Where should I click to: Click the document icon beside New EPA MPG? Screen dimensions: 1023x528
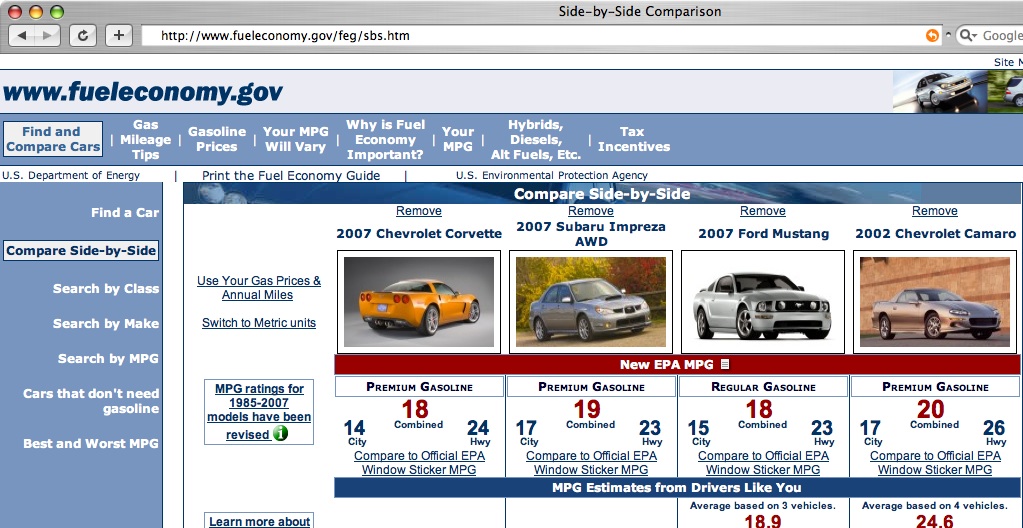click(x=725, y=365)
